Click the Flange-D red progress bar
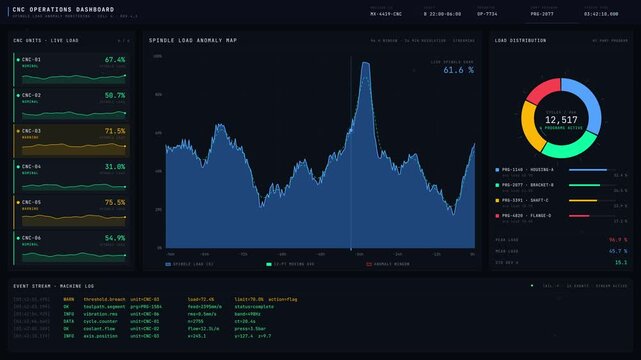 pos(579,216)
